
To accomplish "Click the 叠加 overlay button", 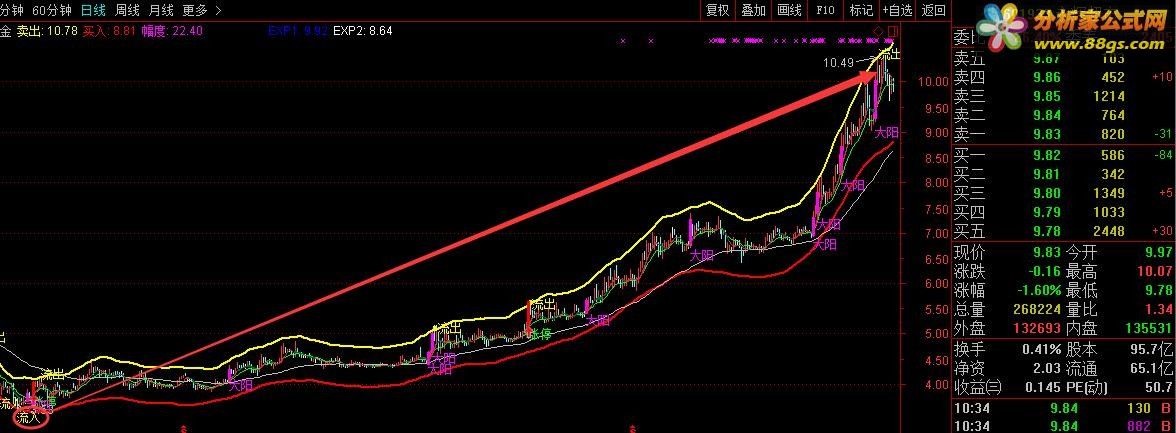I will (754, 10).
